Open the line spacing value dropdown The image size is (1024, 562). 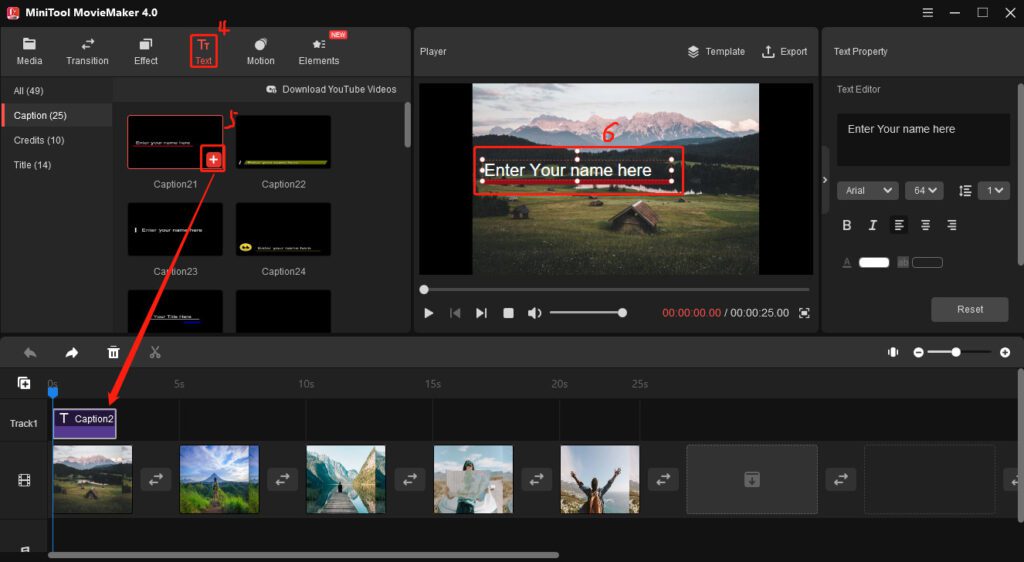pos(994,191)
